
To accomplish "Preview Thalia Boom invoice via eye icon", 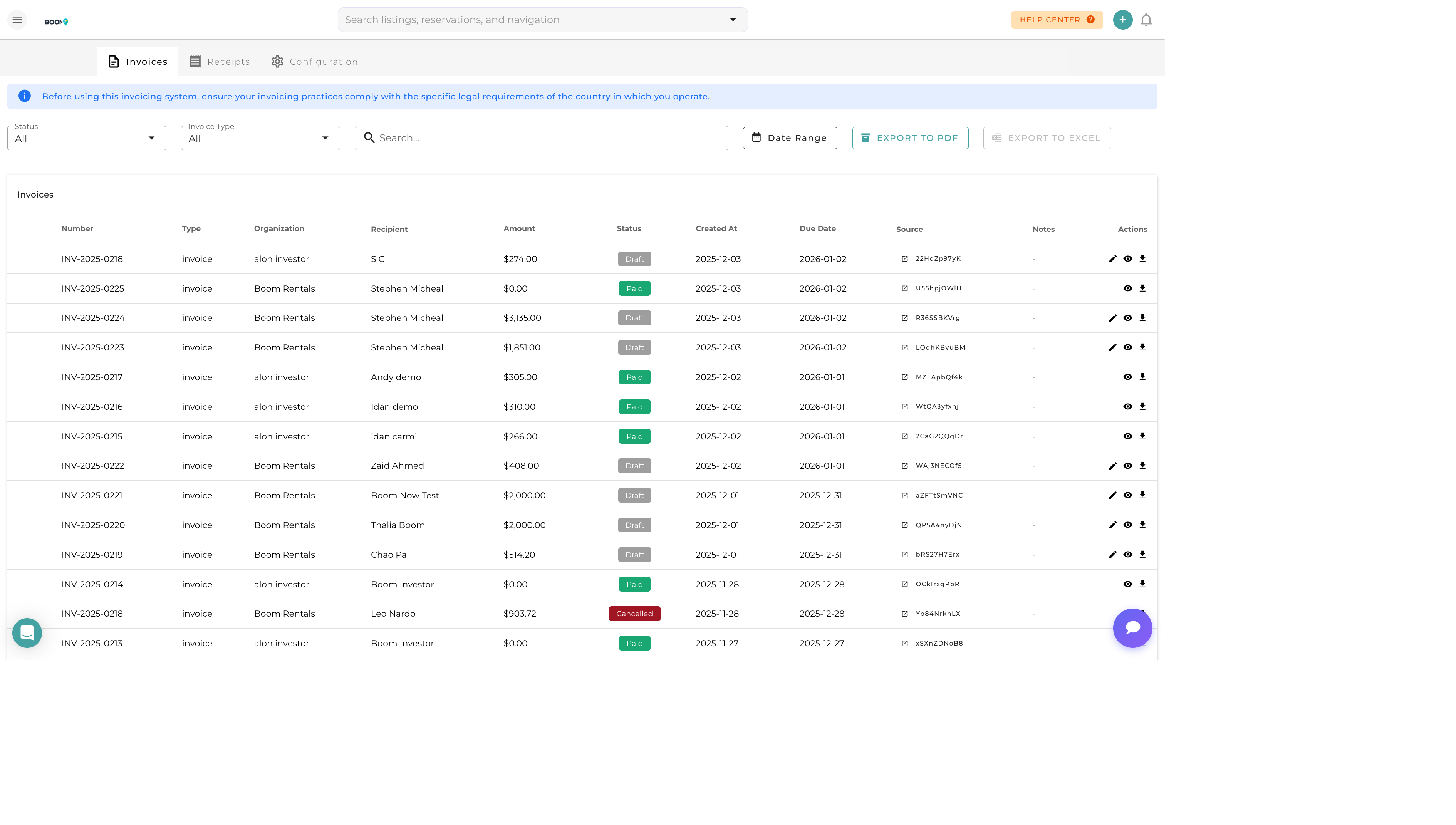I will (x=1127, y=525).
